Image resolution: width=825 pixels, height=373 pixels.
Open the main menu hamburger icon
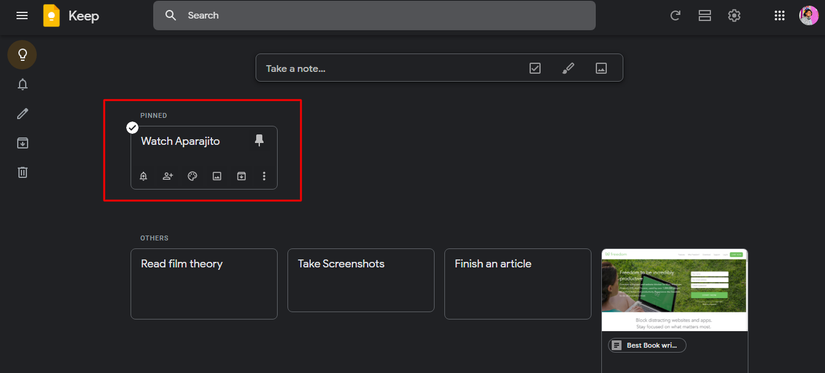coord(22,16)
